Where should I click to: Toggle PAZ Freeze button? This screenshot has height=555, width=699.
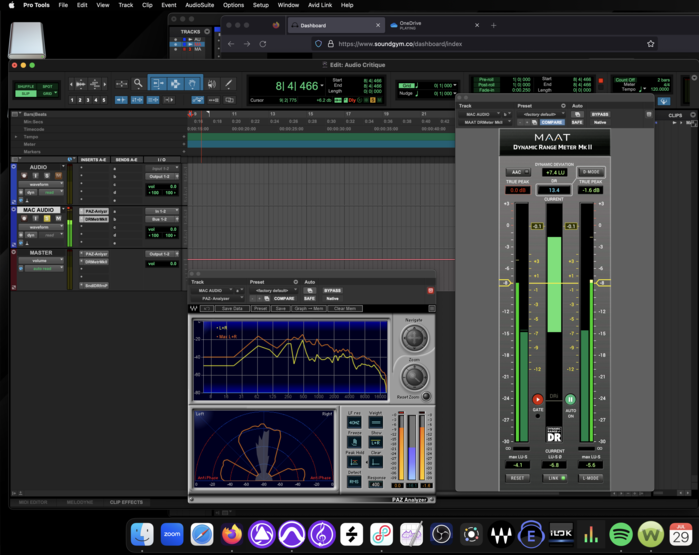354,442
